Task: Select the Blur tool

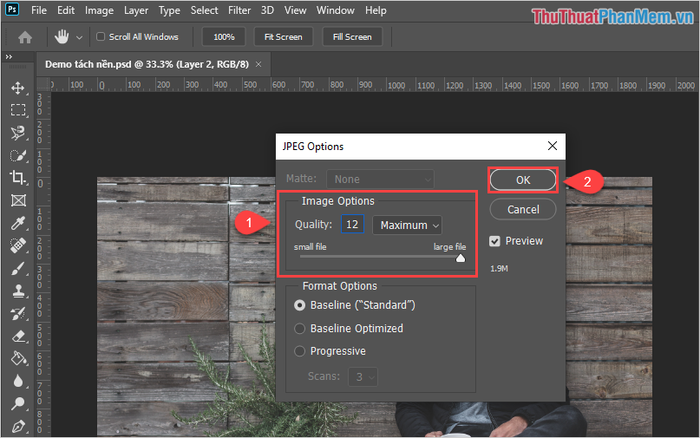Action: click(18, 381)
